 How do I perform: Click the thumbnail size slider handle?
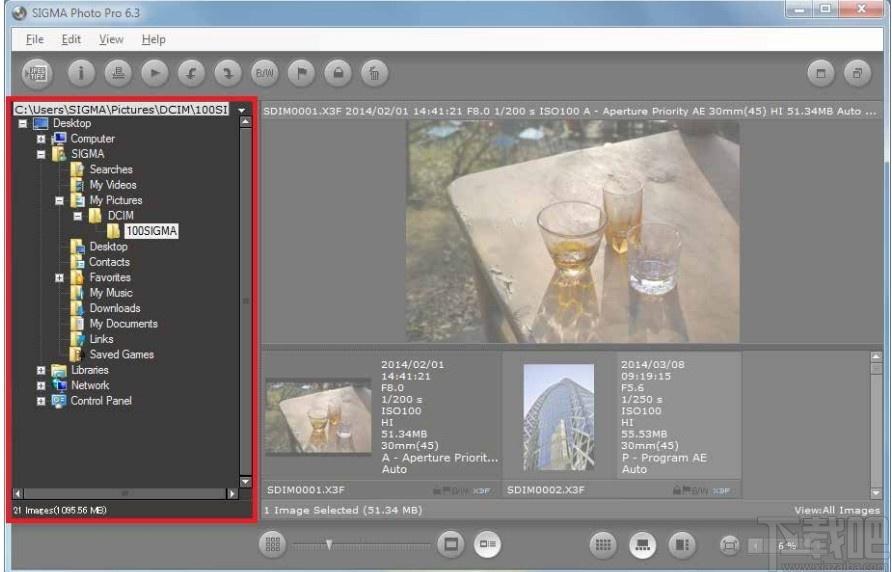pyautogui.click(x=329, y=545)
